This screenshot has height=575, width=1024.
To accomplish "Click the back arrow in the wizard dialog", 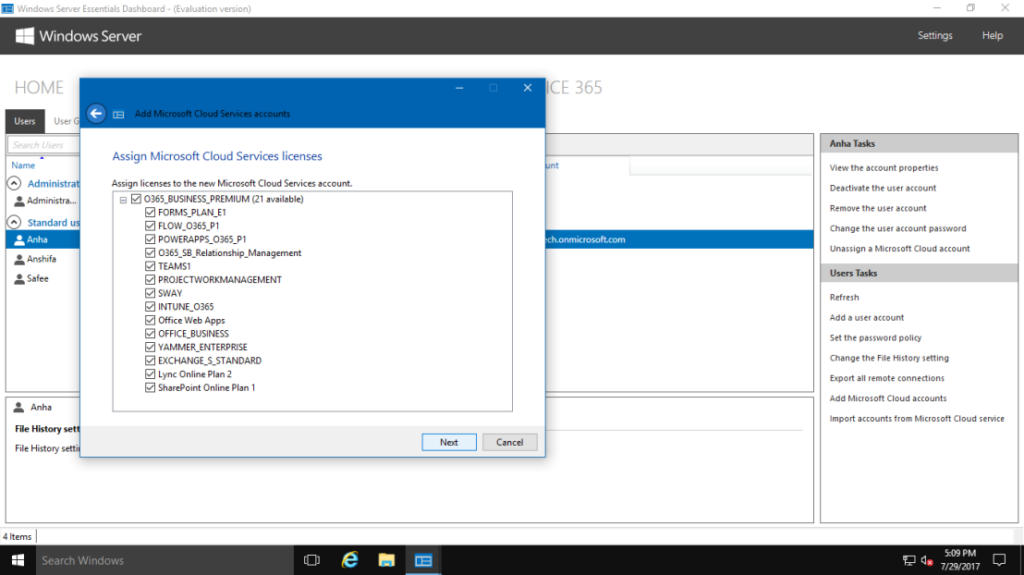I will [x=96, y=114].
